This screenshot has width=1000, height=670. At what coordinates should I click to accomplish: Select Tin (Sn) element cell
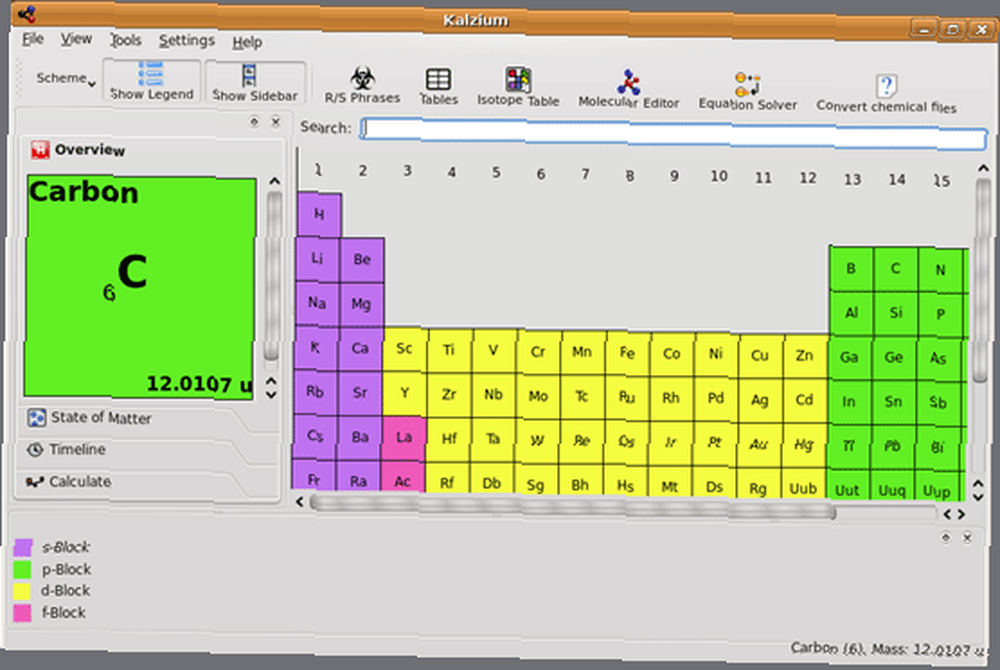[x=893, y=402]
